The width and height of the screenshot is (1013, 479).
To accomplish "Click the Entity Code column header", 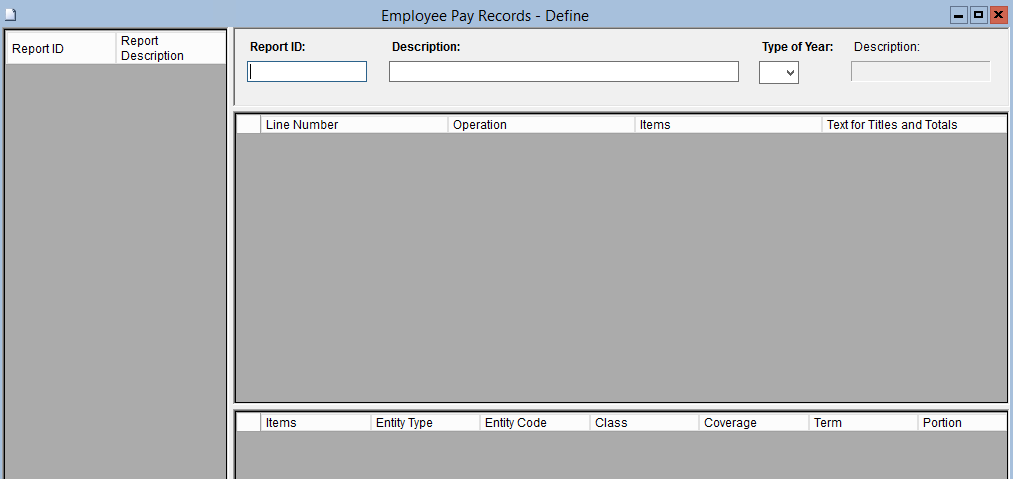I will tap(534, 423).
